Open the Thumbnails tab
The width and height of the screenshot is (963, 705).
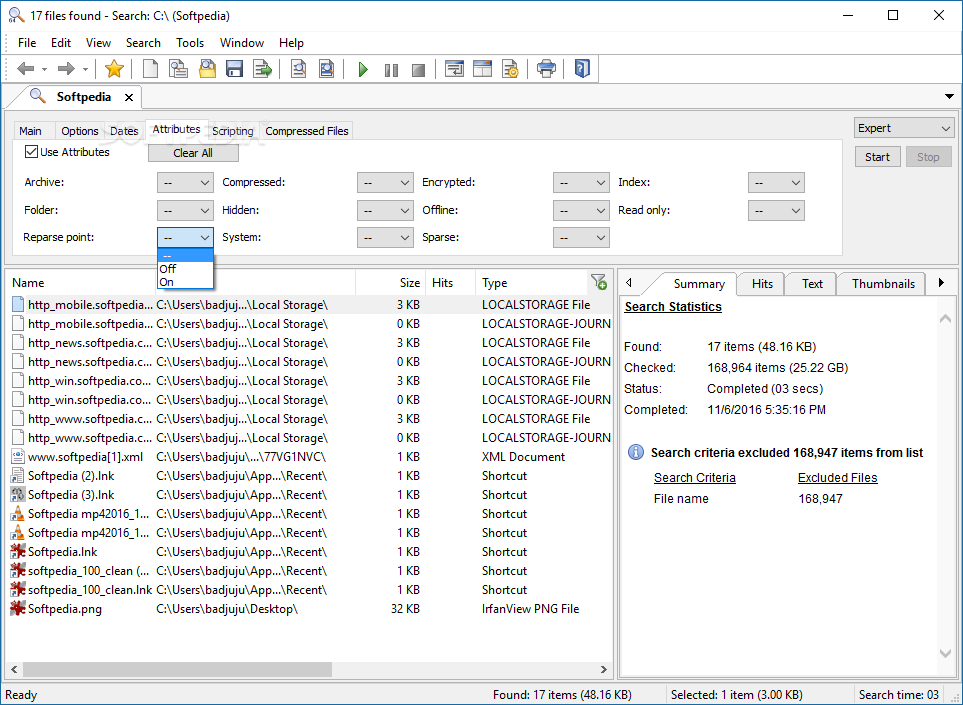pos(883,284)
